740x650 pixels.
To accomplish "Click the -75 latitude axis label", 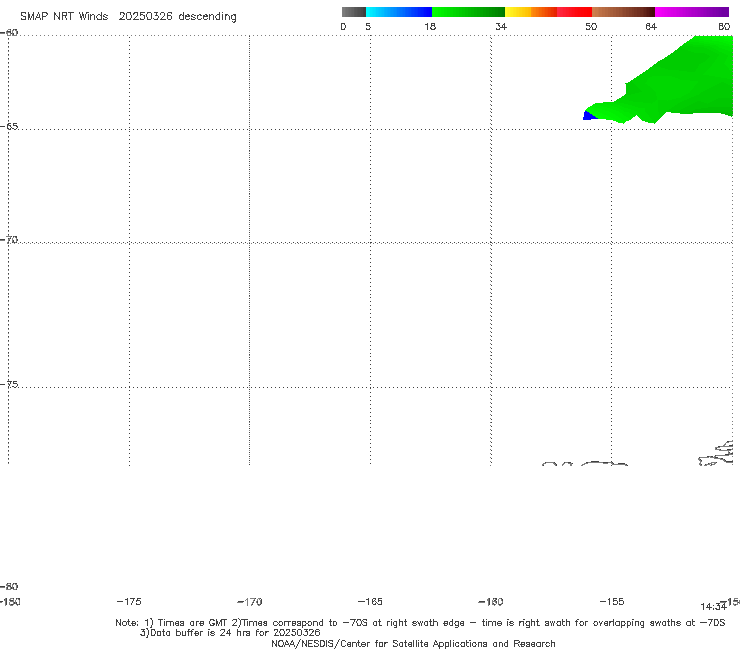I will pos(9,384).
